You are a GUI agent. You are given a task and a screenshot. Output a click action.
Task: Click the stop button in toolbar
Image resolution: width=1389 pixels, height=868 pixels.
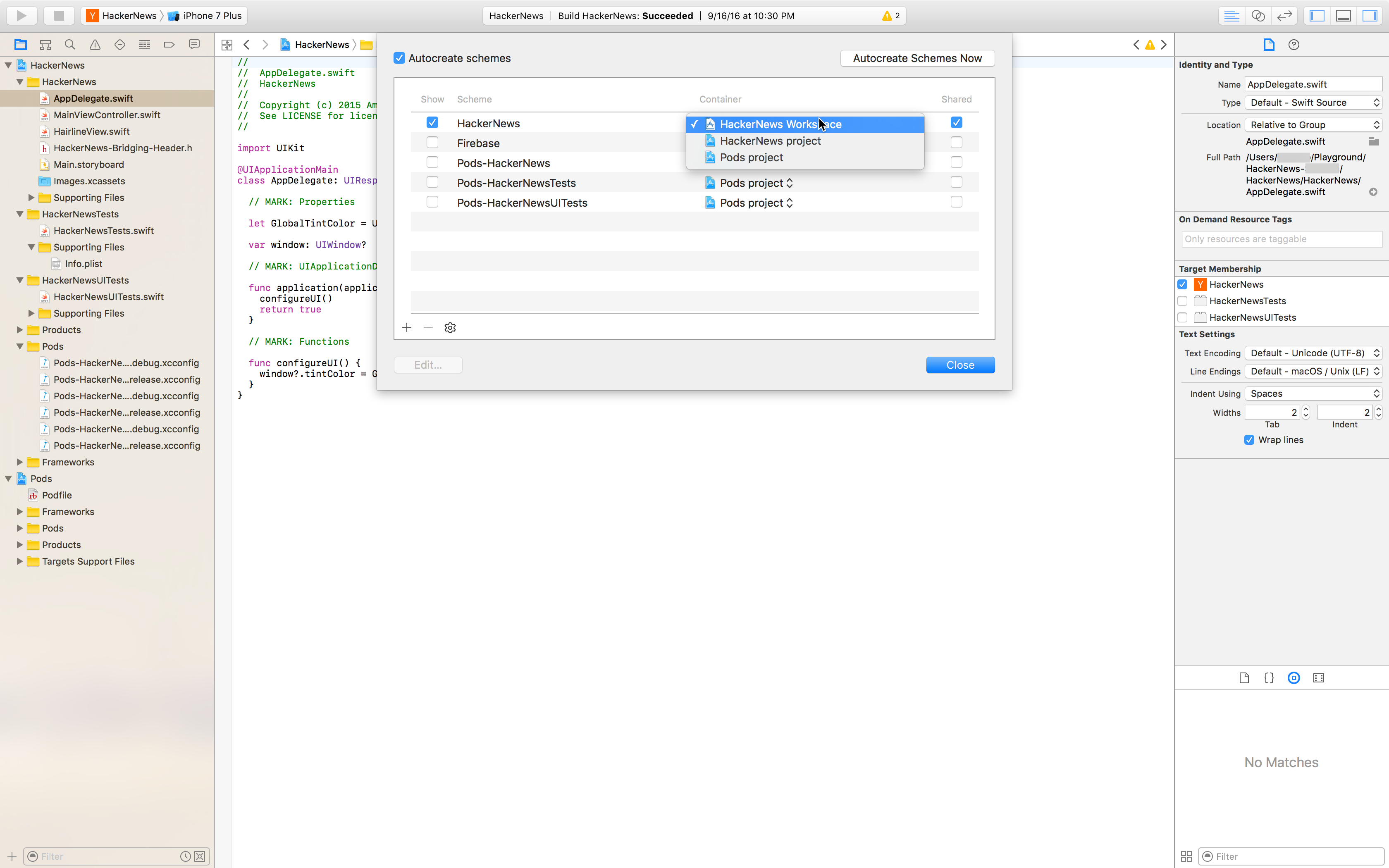(57, 15)
